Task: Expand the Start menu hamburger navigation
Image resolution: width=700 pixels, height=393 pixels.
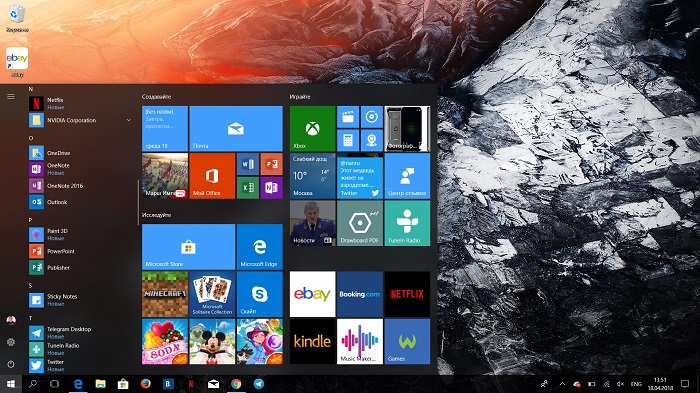Action: 11,96
